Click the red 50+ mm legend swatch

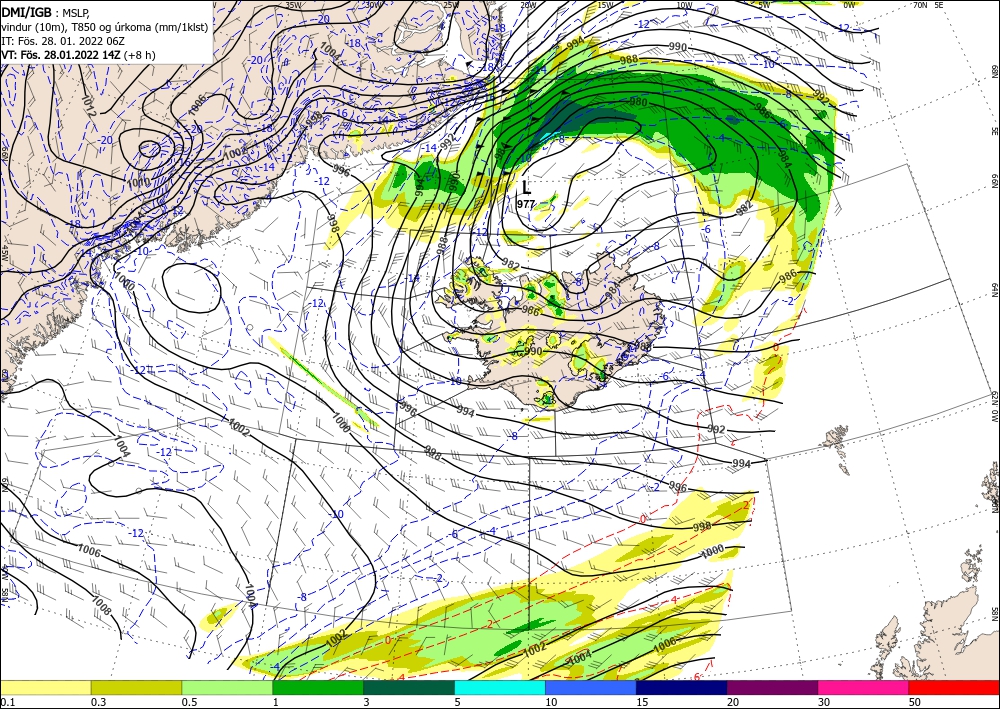tap(954, 687)
